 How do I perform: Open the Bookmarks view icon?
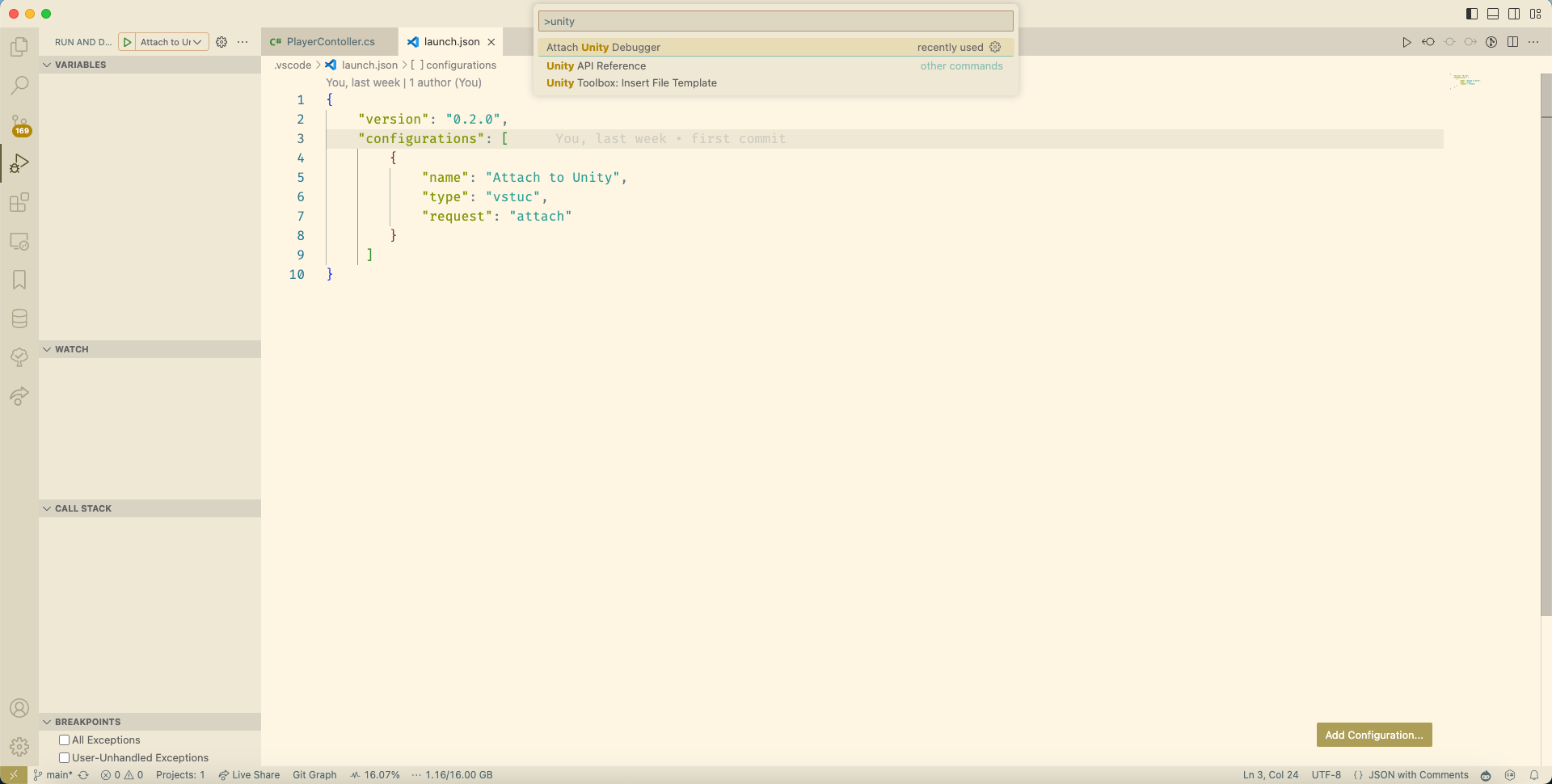coord(19,280)
